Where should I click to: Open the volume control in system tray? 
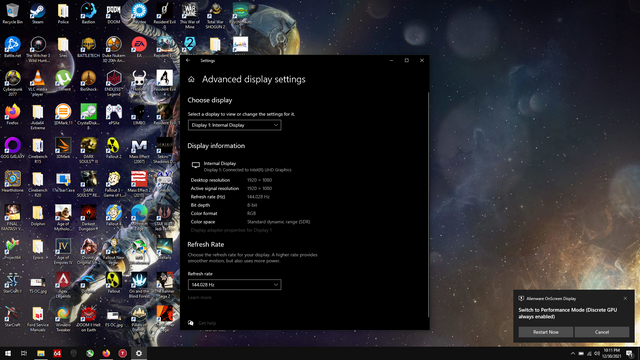[596, 353]
